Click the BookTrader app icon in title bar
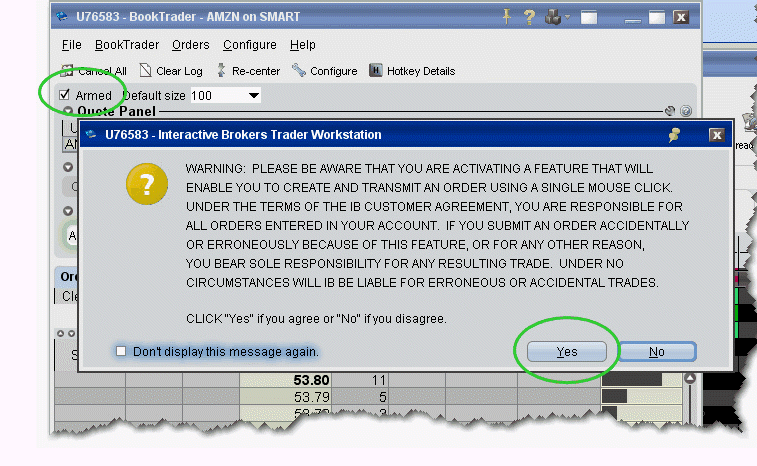 pyautogui.click(x=62, y=16)
